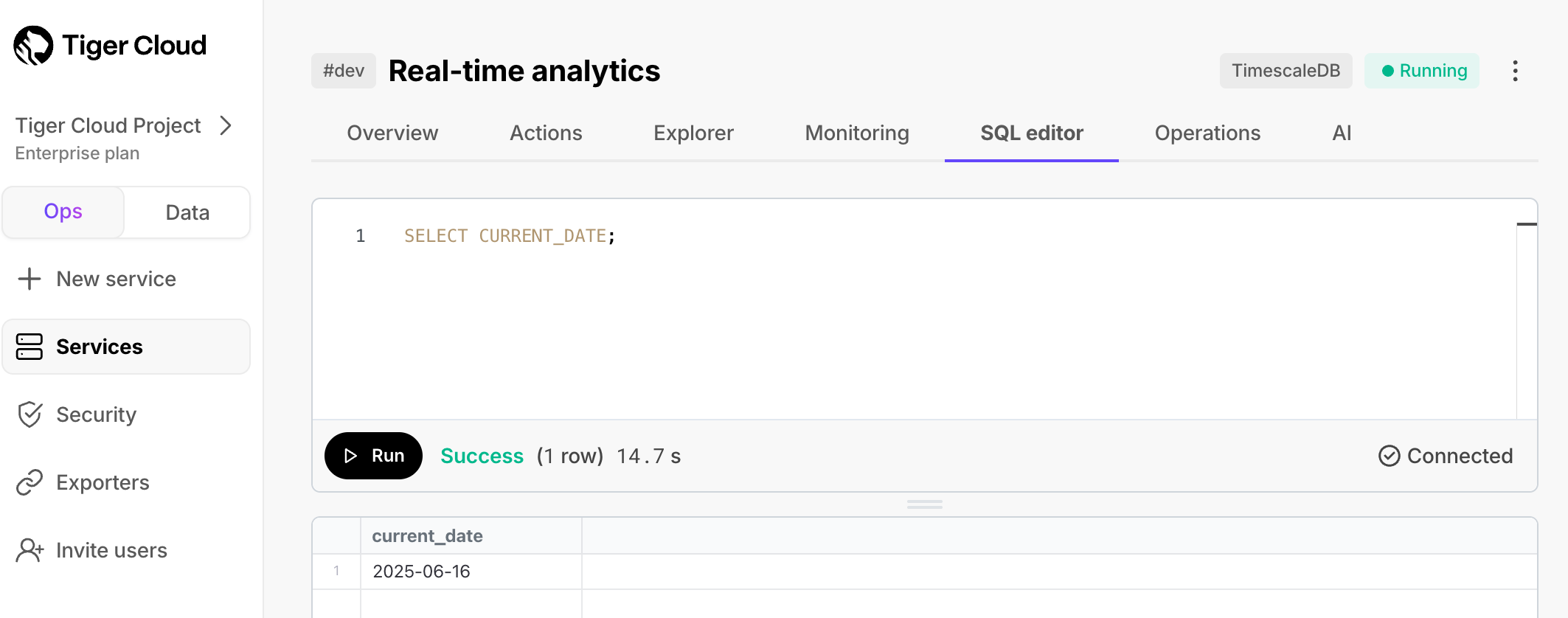Select the Overview tab
Viewport: 1568px width, 618px height.
point(392,133)
